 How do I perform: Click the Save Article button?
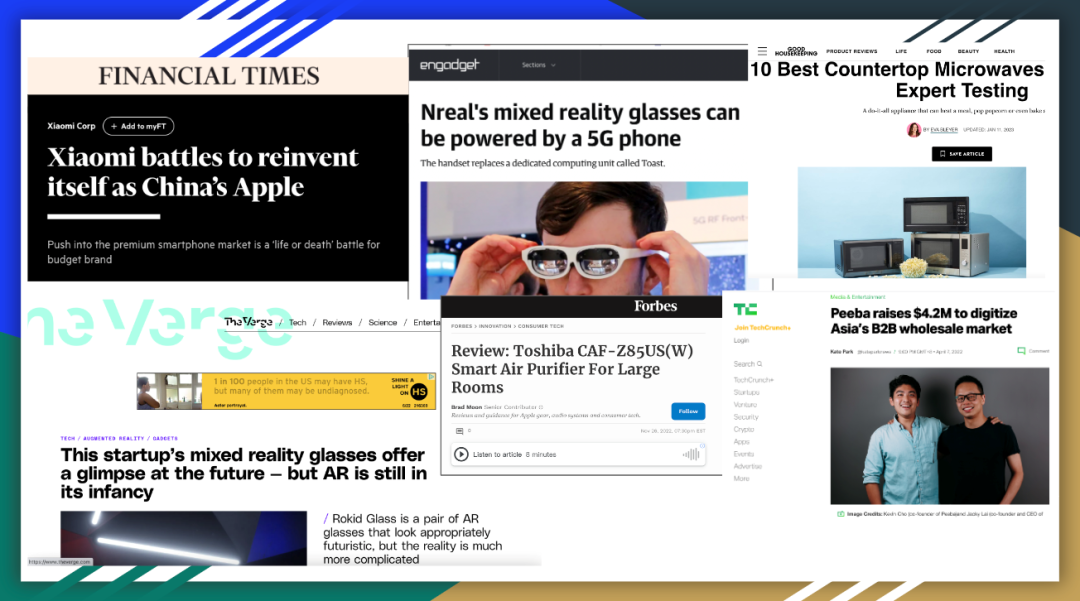tap(962, 154)
